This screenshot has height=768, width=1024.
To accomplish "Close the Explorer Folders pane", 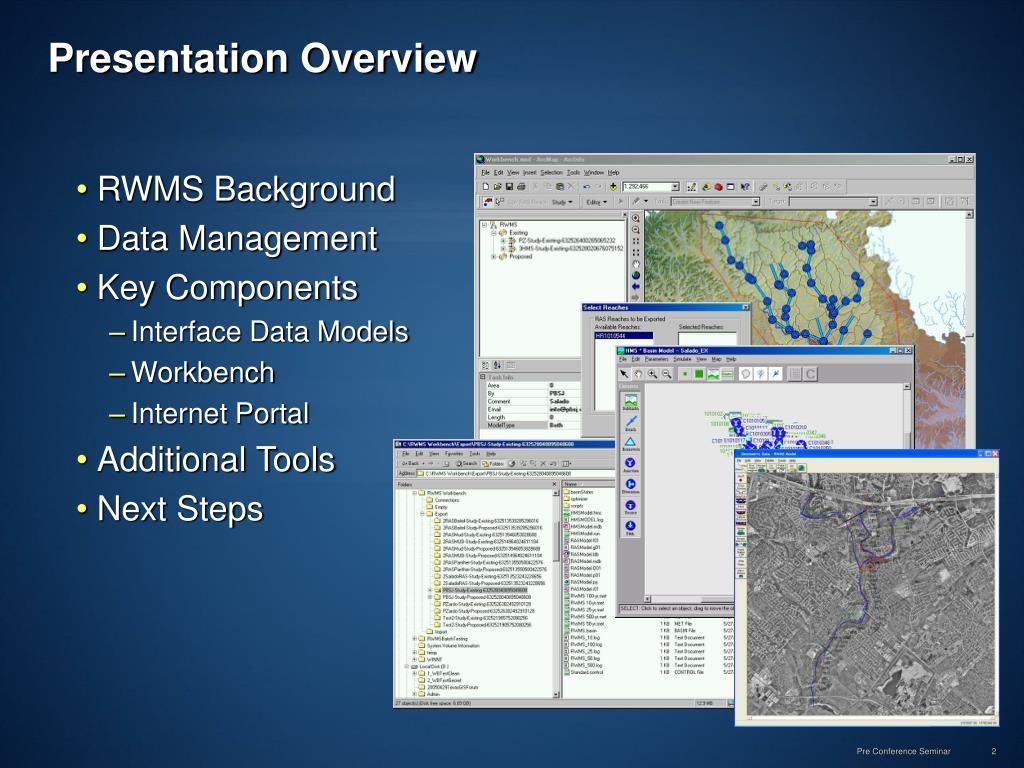I will point(554,484).
